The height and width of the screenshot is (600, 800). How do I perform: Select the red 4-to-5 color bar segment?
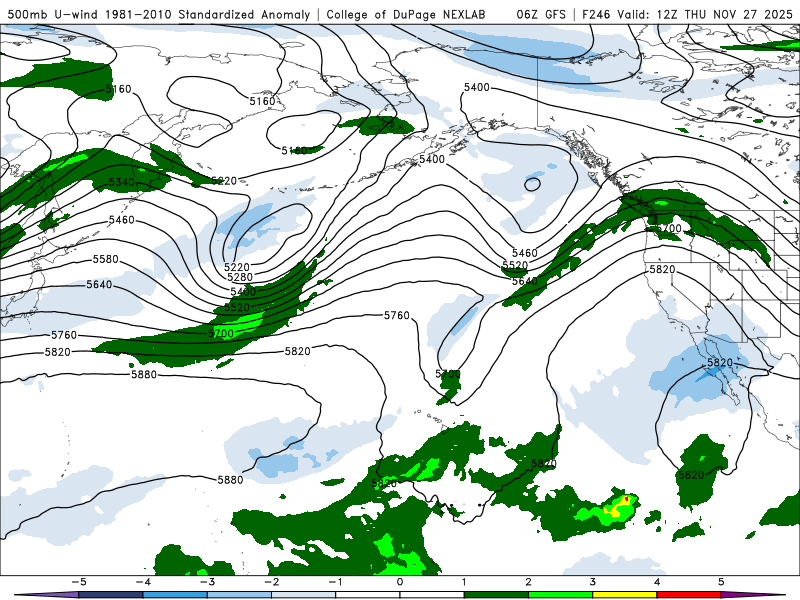point(689,595)
